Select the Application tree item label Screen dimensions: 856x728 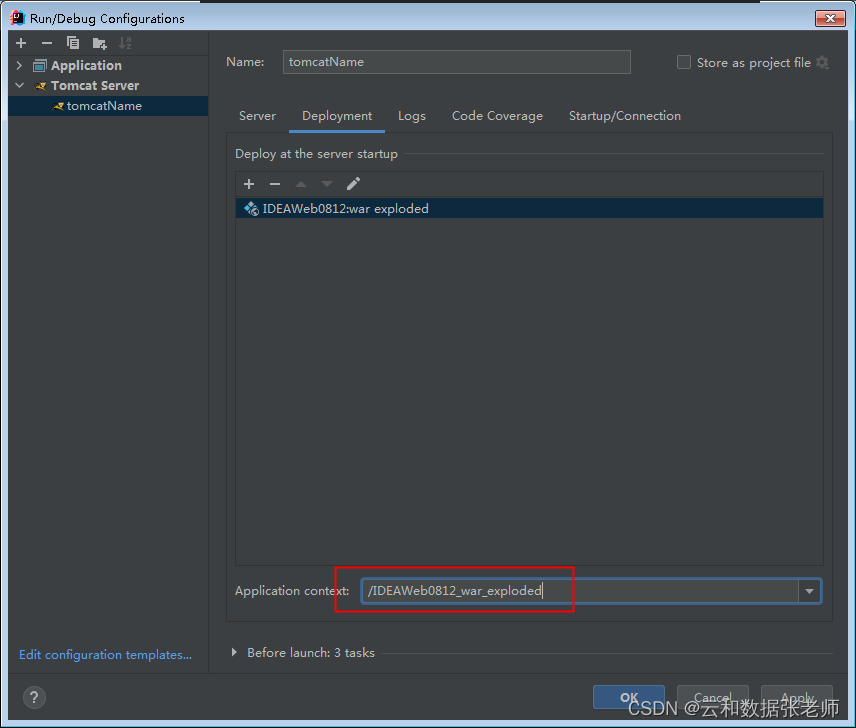[x=86, y=65]
